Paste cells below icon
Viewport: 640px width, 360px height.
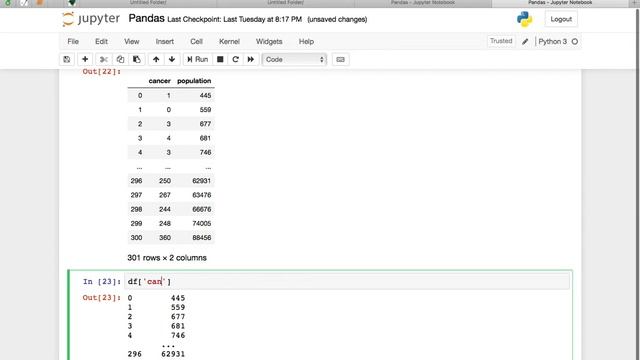click(137, 60)
